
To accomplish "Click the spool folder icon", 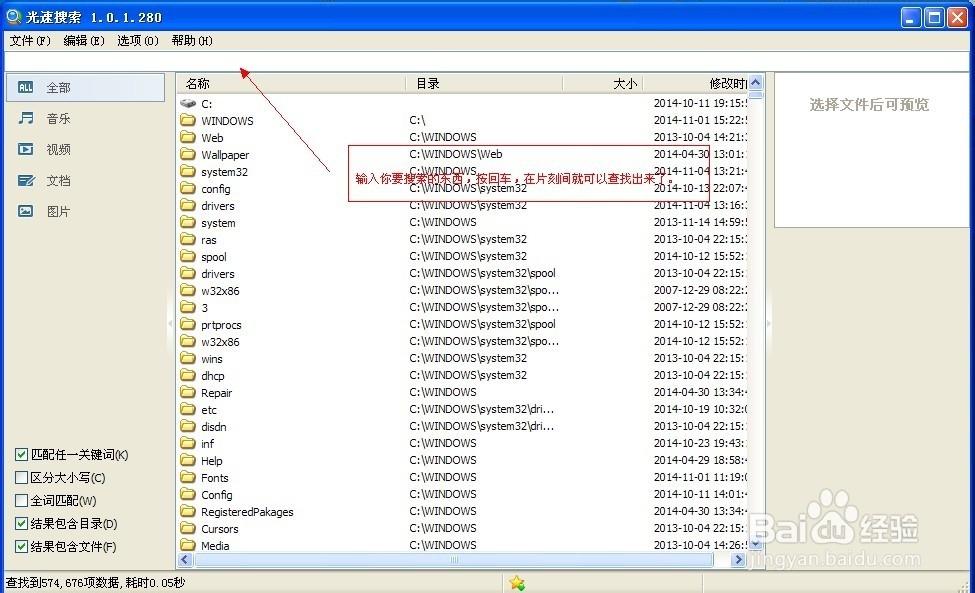I will point(188,256).
